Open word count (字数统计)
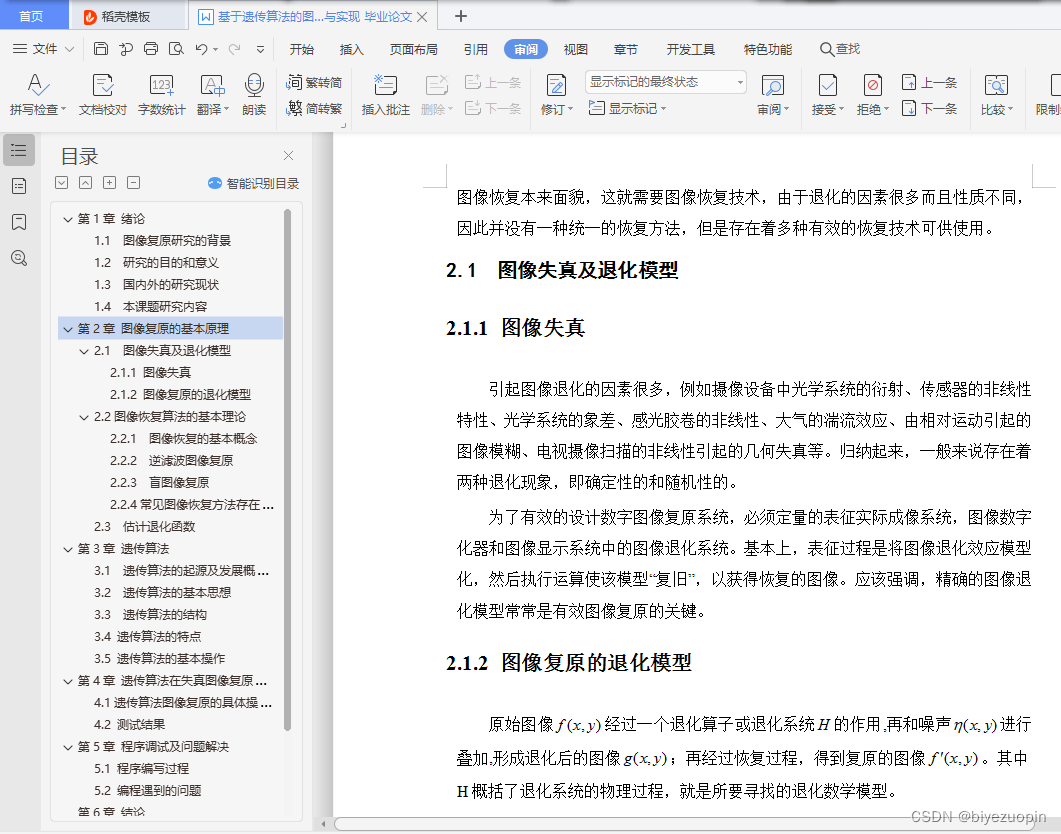Viewport: 1061px width, 834px height. point(162,94)
